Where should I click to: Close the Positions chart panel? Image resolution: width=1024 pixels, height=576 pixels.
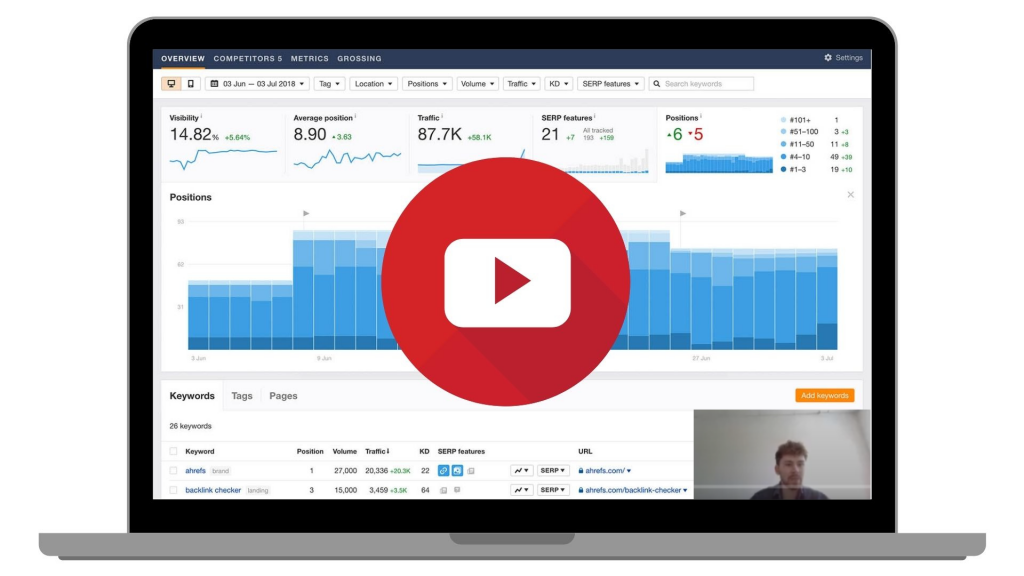pos(850,195)
